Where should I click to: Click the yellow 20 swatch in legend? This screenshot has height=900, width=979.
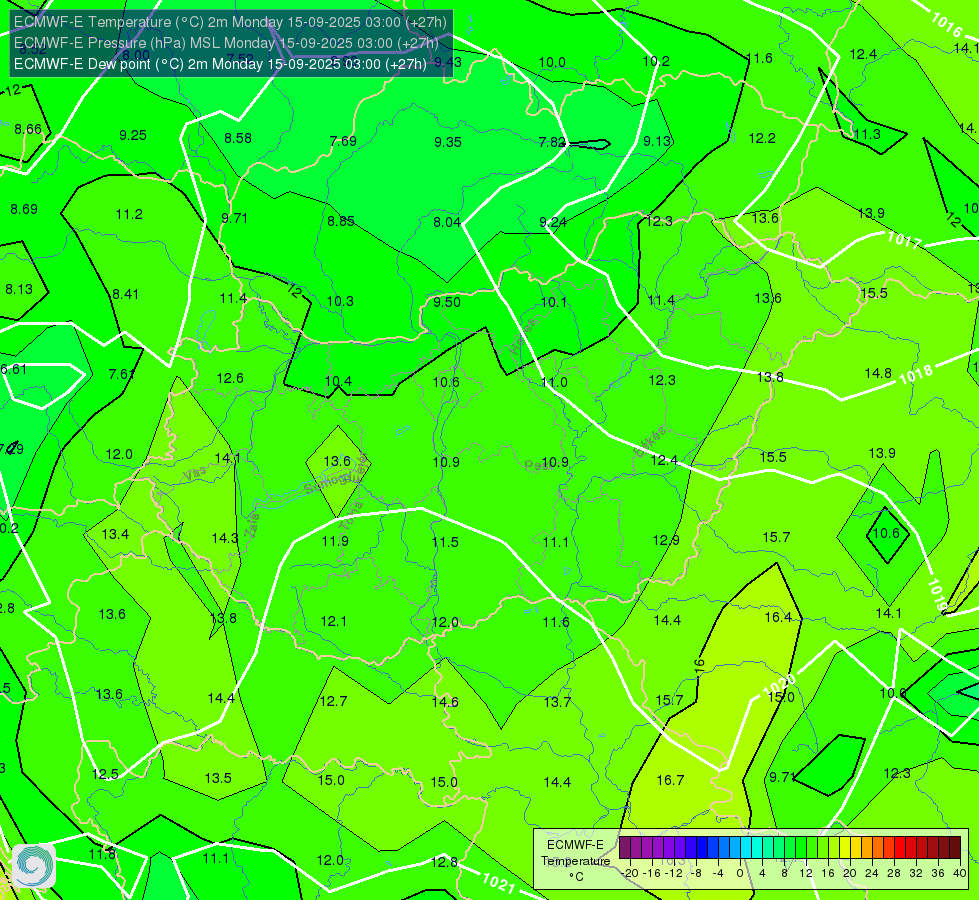[845, 848]
